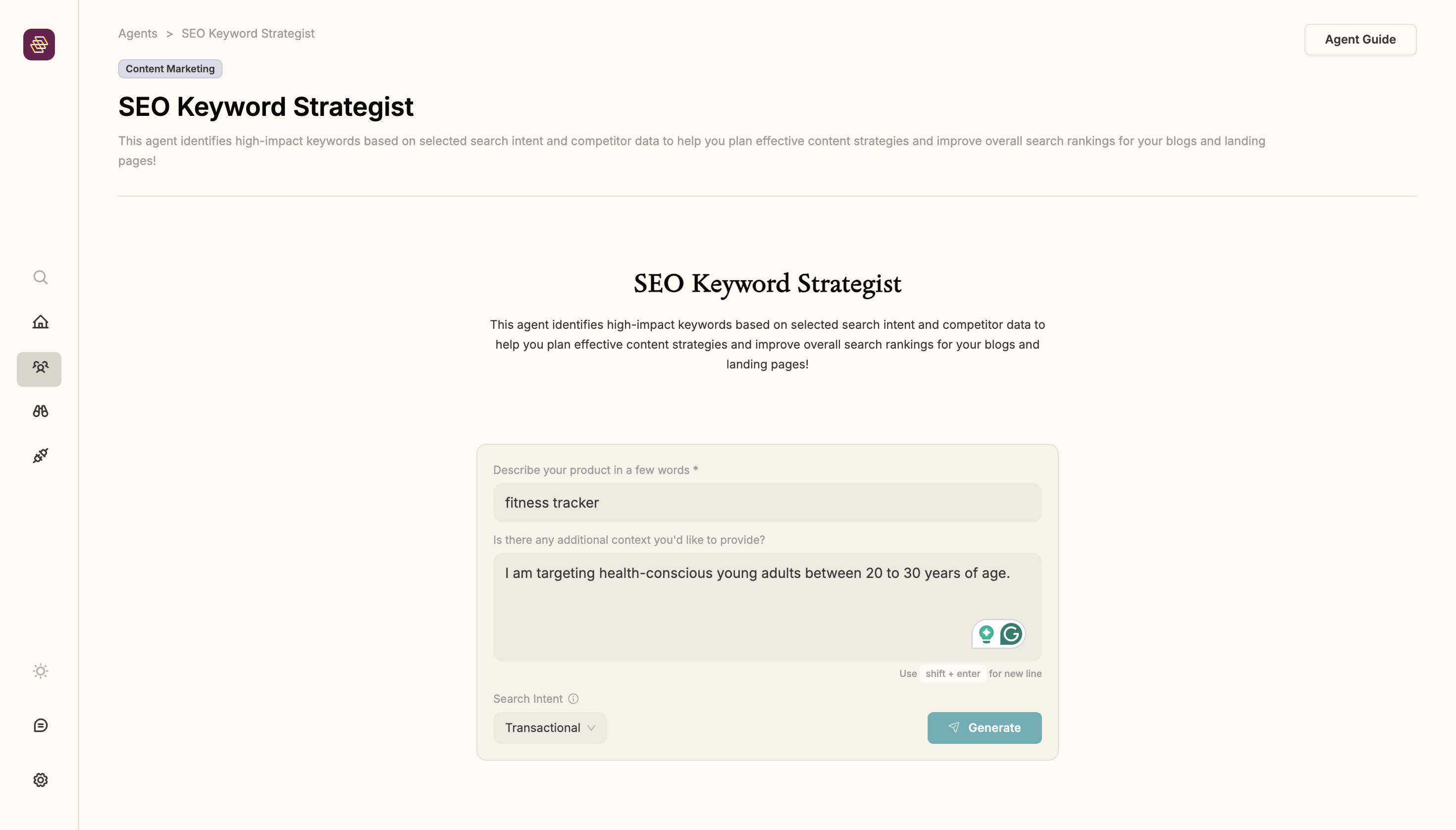
Task: Click the app logo in sidebar
Action: [x=39, y=45]
